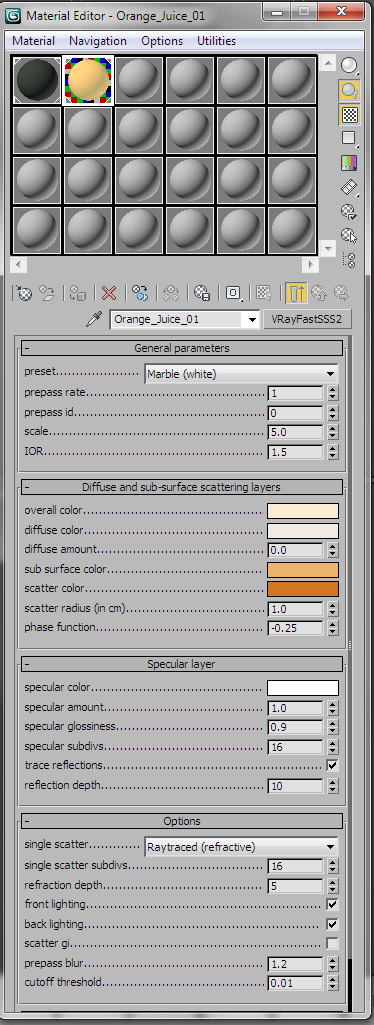374x1025 pixels.
Task: Collapse the Specular layer rollout
Action: click(182, 664)
